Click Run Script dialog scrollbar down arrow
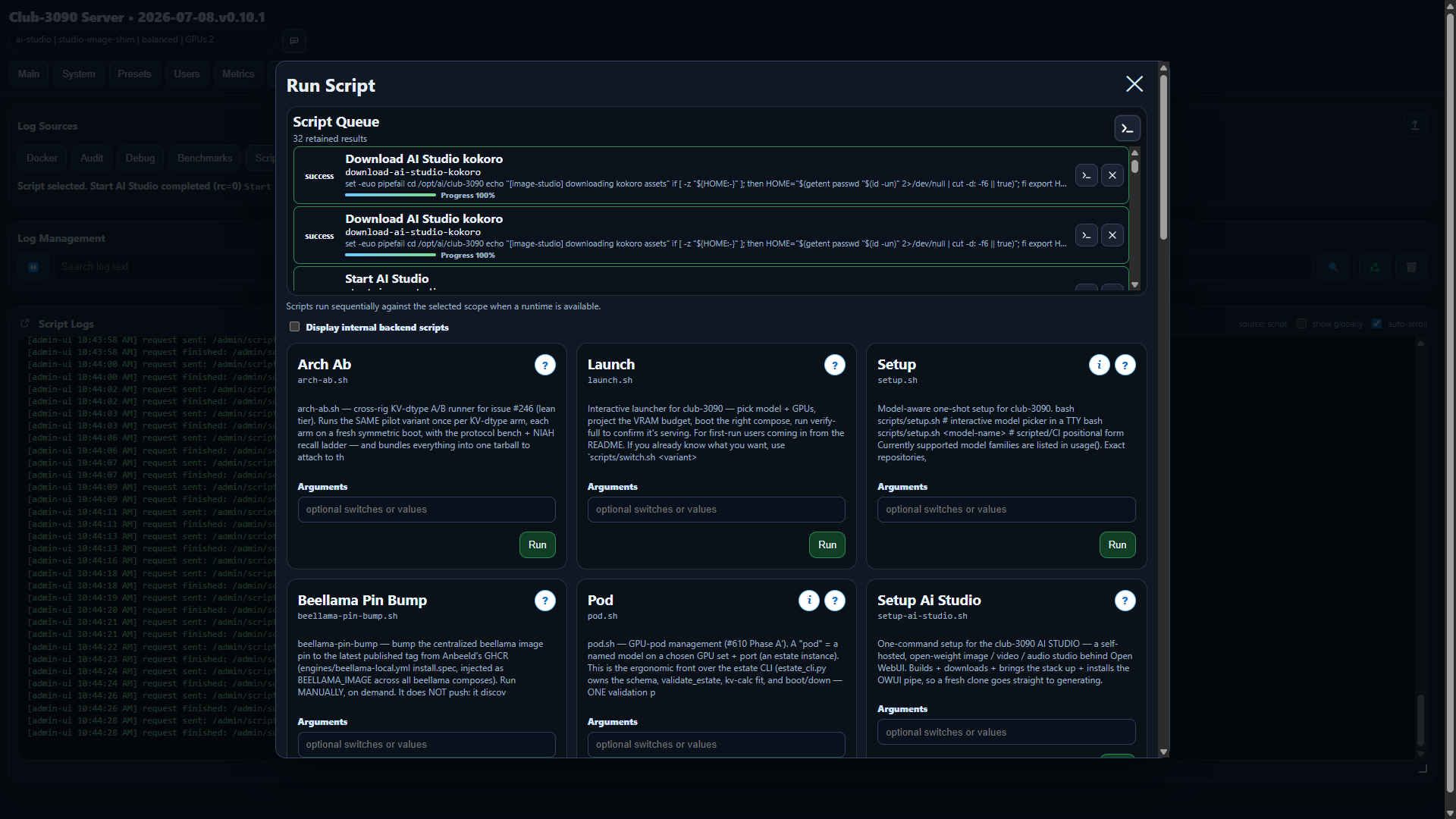The image size is (1456, 819). (1164, 752)
